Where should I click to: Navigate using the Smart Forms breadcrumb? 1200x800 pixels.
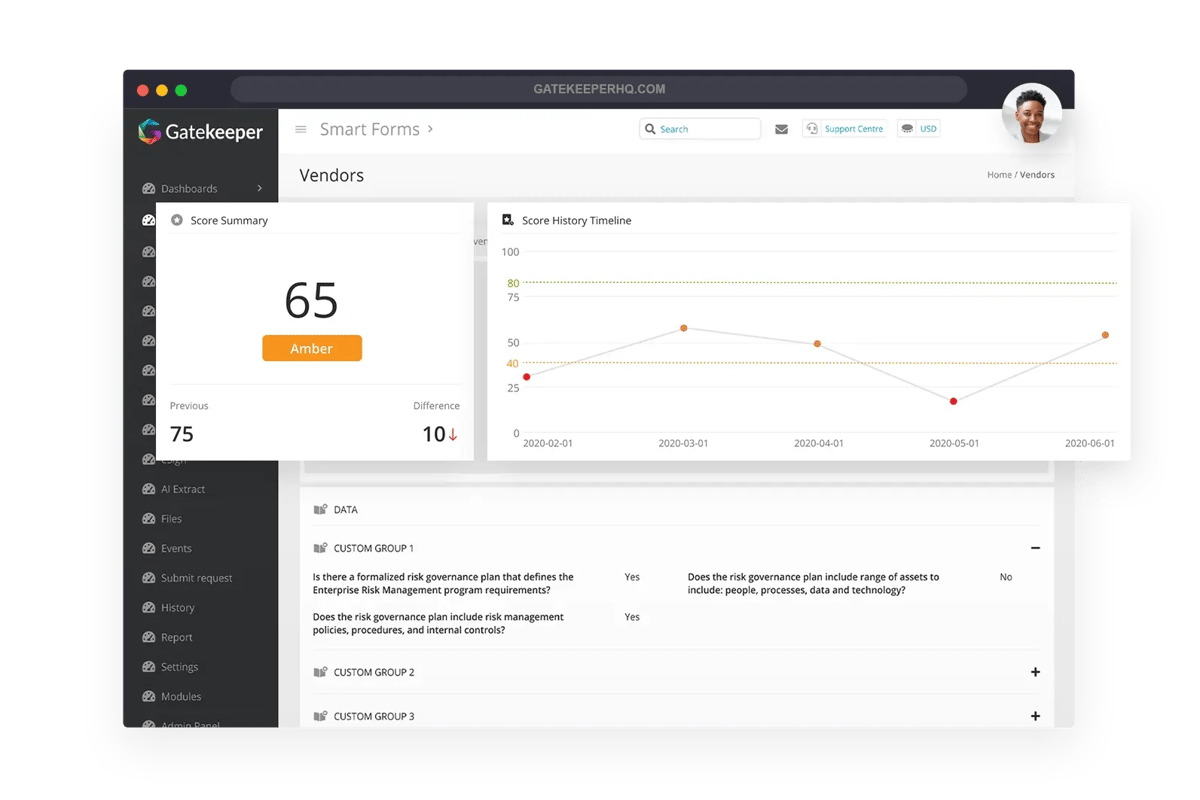368,129
